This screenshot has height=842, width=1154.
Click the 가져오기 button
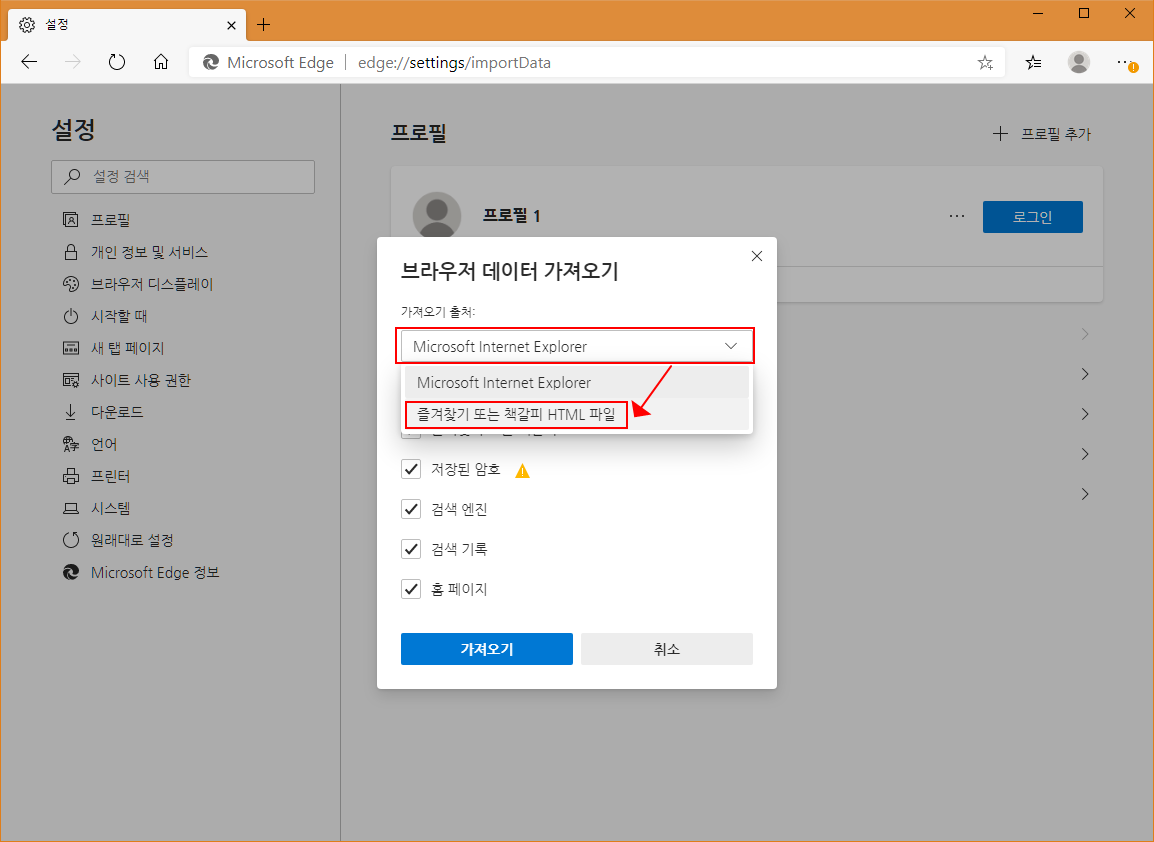coord(486,649)
